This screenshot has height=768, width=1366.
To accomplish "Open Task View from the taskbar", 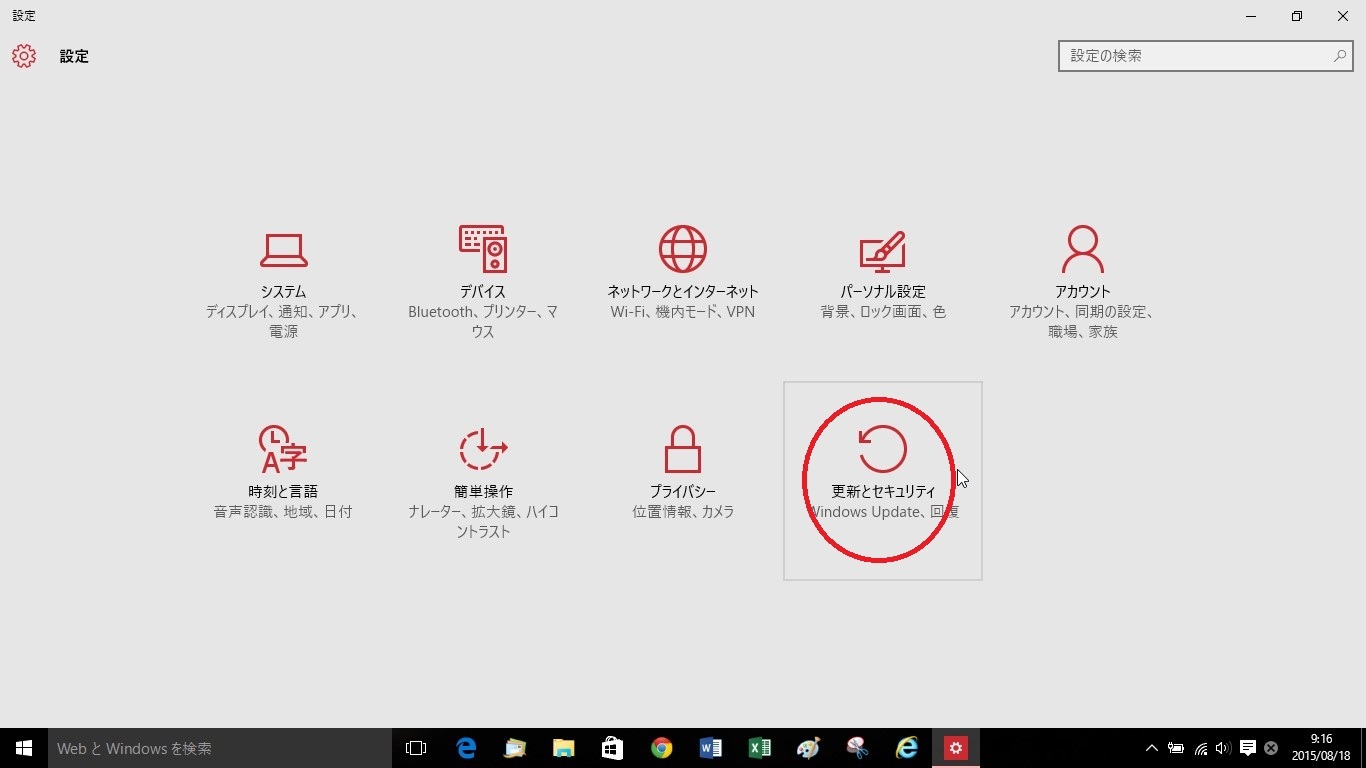I will coord(416,748).
